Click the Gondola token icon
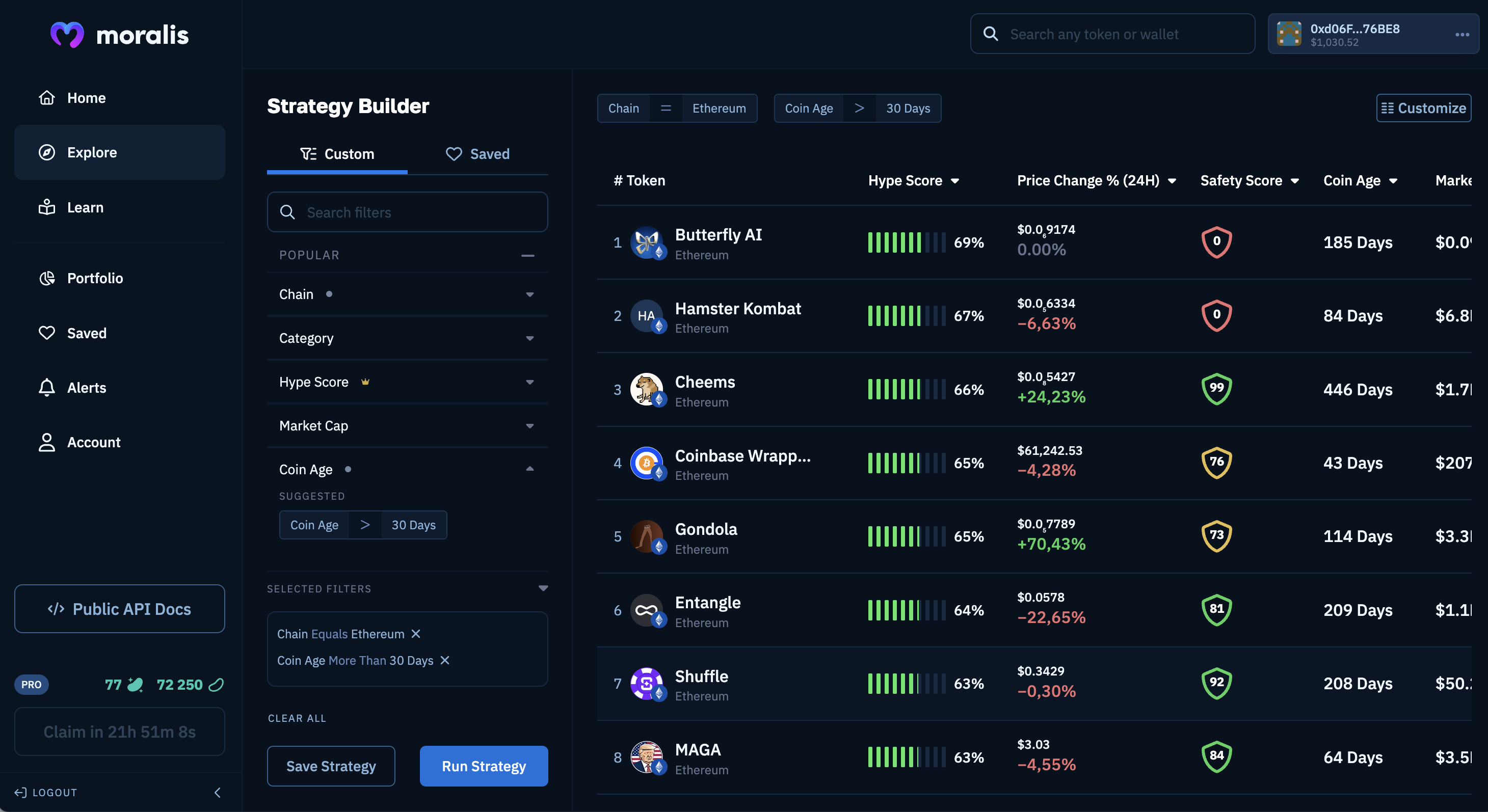This screenshot has width=1488, height=812. coord(646,536)
